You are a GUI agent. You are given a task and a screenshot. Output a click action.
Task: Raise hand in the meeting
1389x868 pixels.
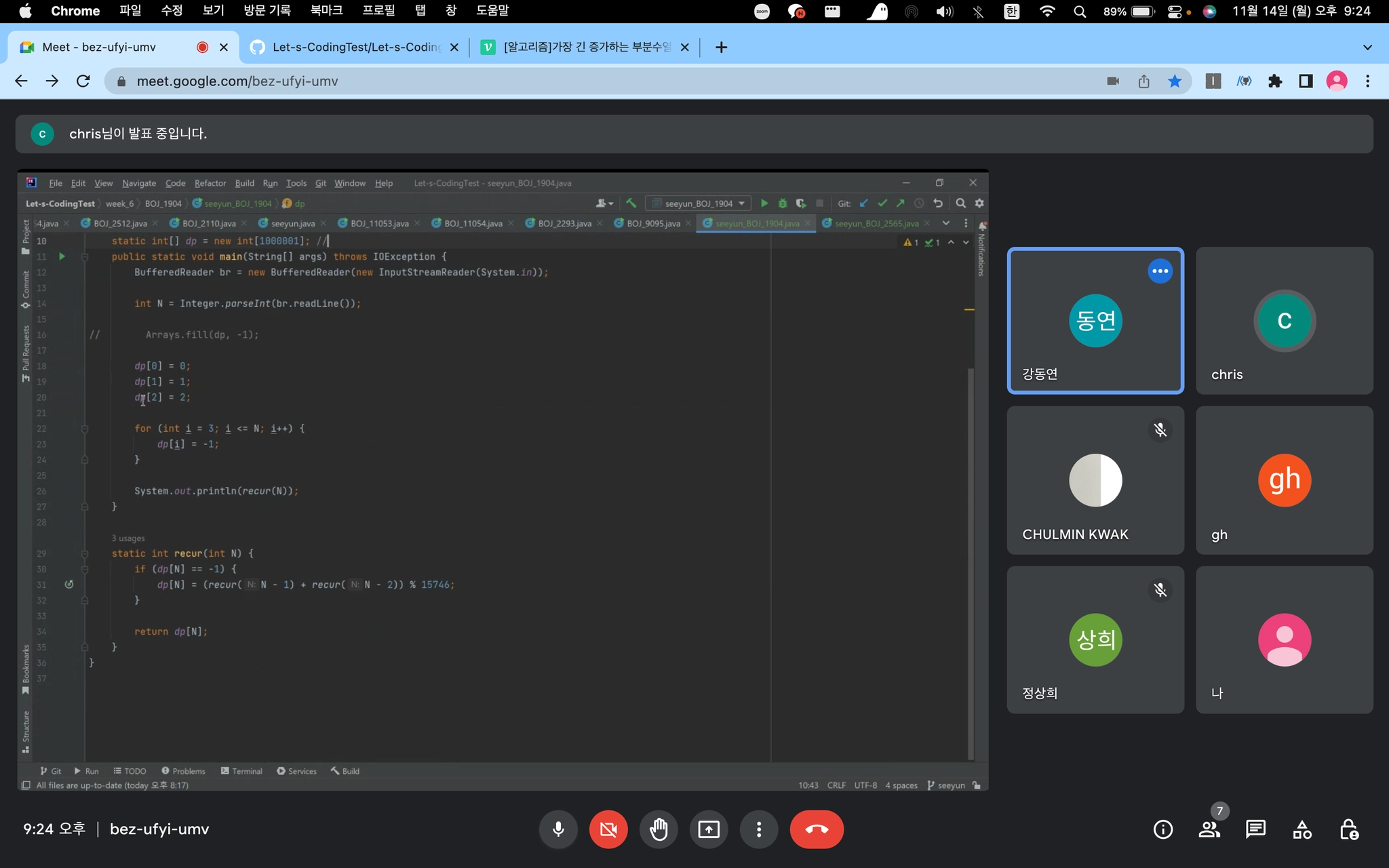pos(659,829)
